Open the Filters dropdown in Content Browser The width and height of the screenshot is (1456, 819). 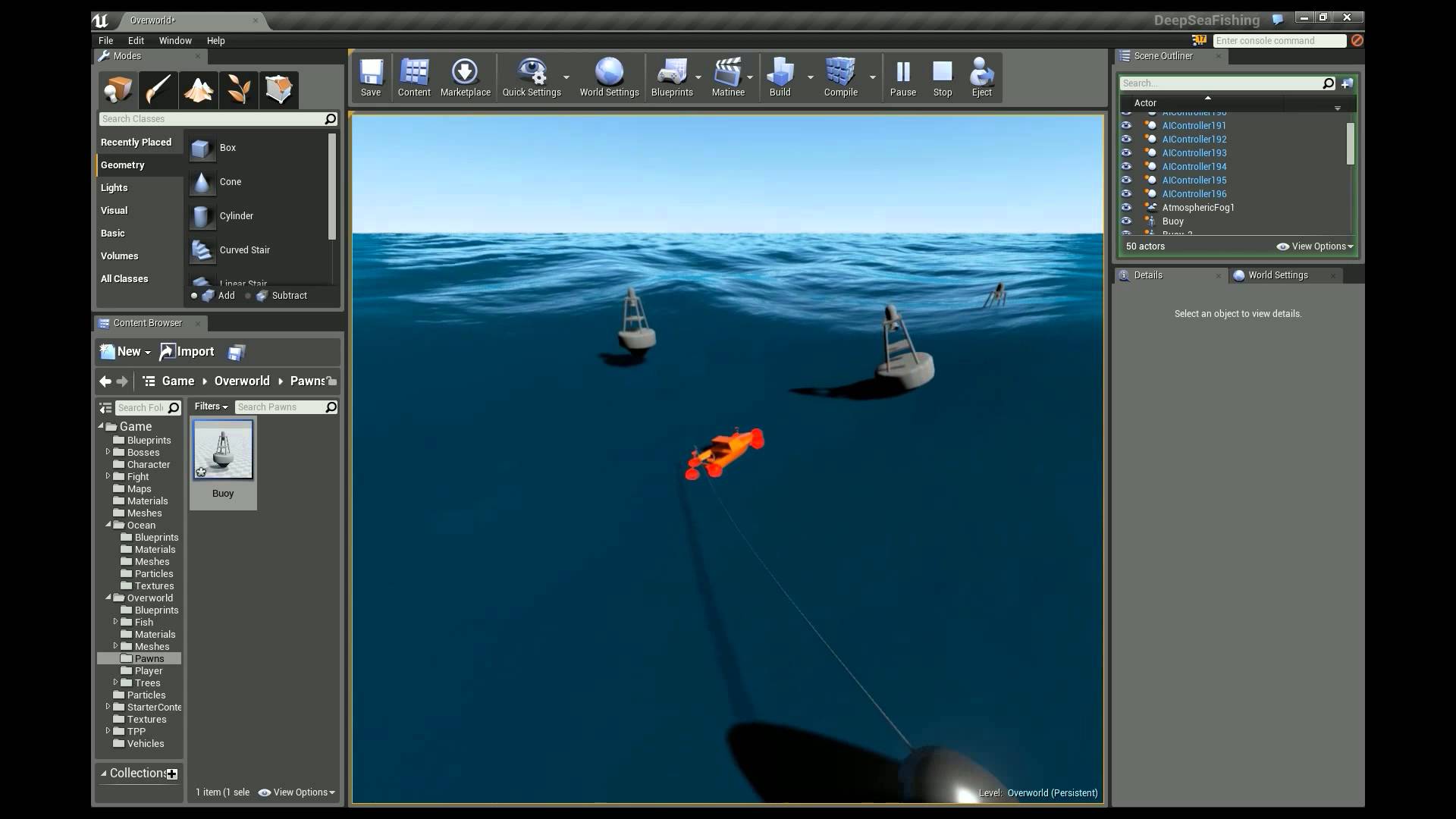pos(211,407)
